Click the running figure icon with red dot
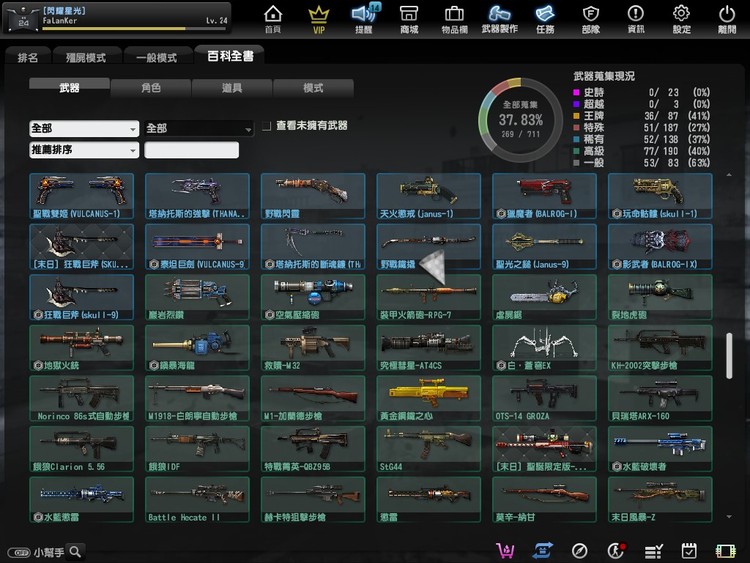Image resolution: width=750 pixels, height=563 pixels. [616, 551]
